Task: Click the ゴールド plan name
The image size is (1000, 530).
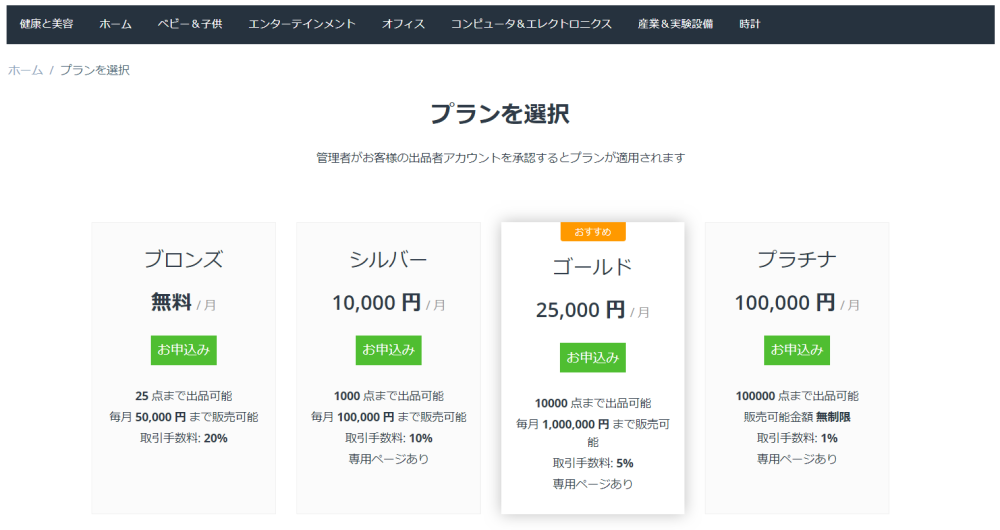Action: coord(593,267)
